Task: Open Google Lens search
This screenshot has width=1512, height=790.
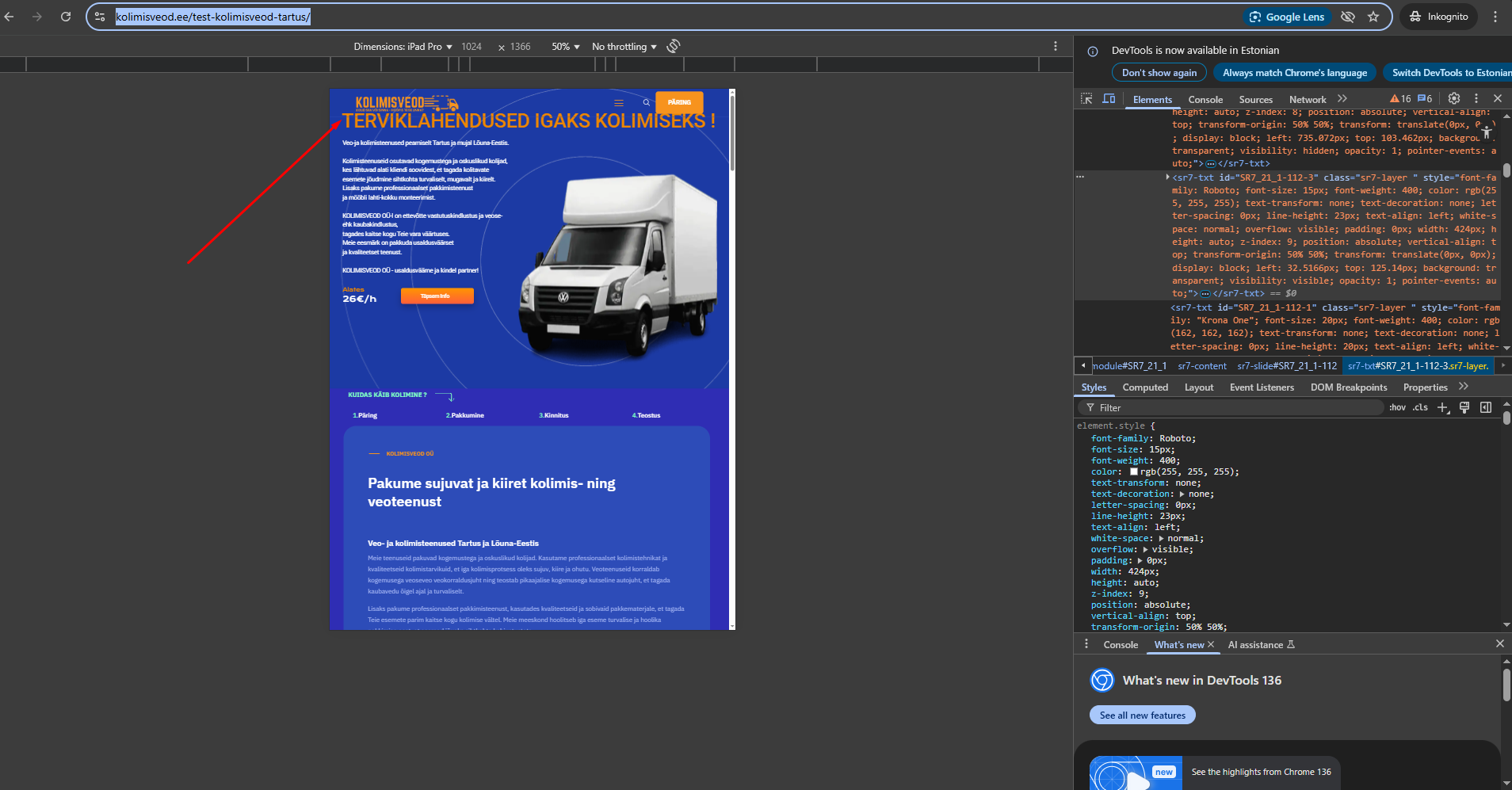Action: click(1287, 17)
